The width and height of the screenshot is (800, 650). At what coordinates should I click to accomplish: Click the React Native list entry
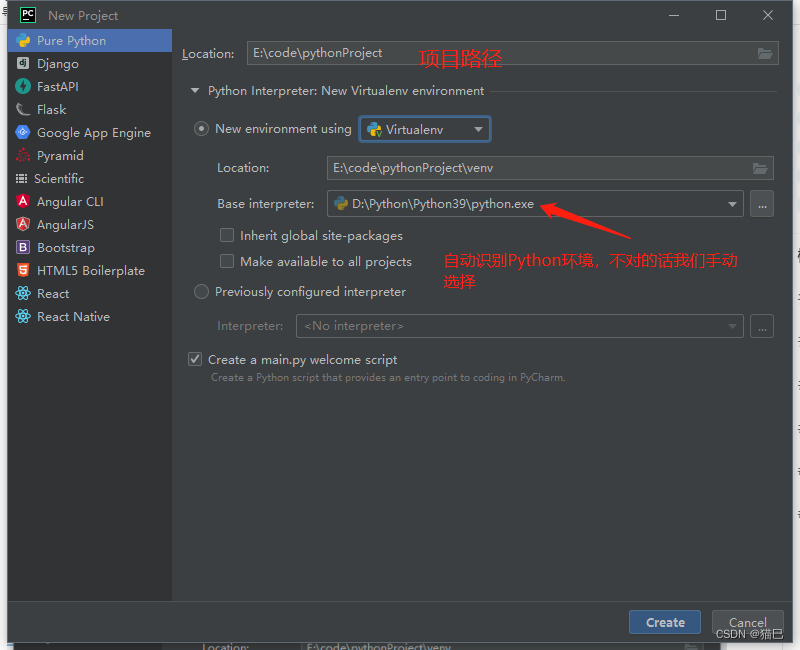(90, 316)
